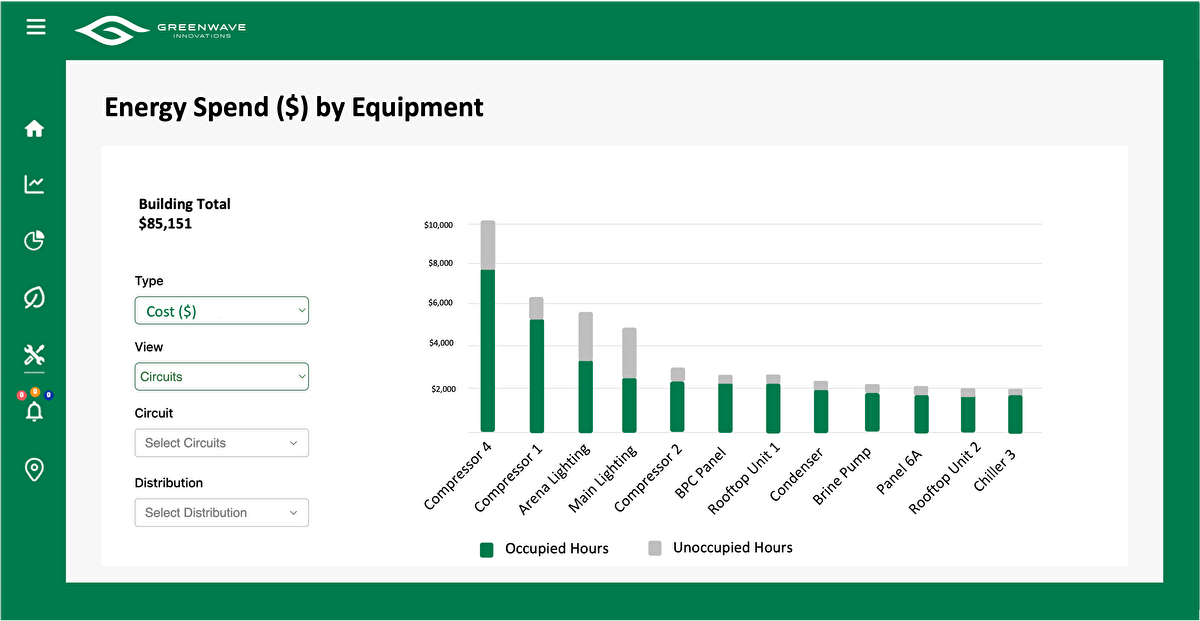Open the home dashboard from sidebar
Screen dimensions: 1200x621
point(34,128)
